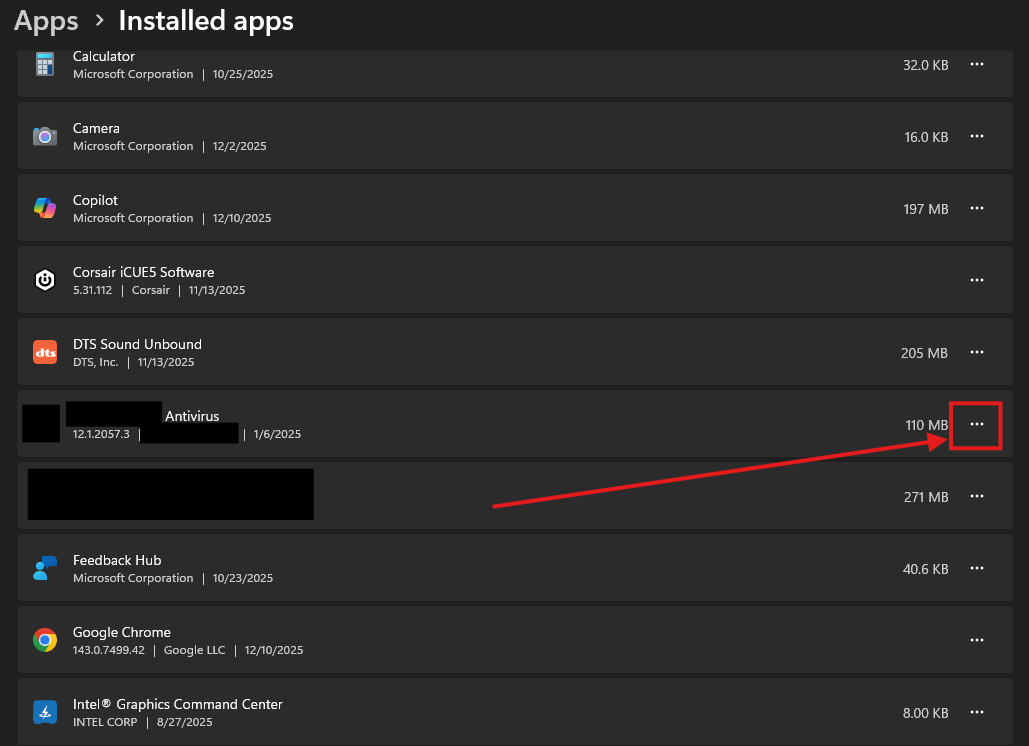Image resolution: width=1029 pixels, height=746 pixels.
Task: Click the Feedback Hub icon
Action: [x=45, y=569]
